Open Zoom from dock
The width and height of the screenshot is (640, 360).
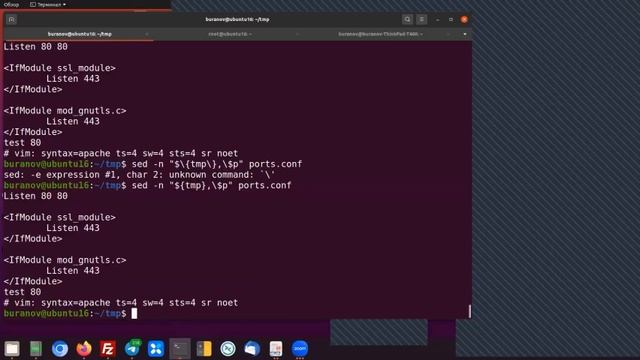click(x=300, y=349)
